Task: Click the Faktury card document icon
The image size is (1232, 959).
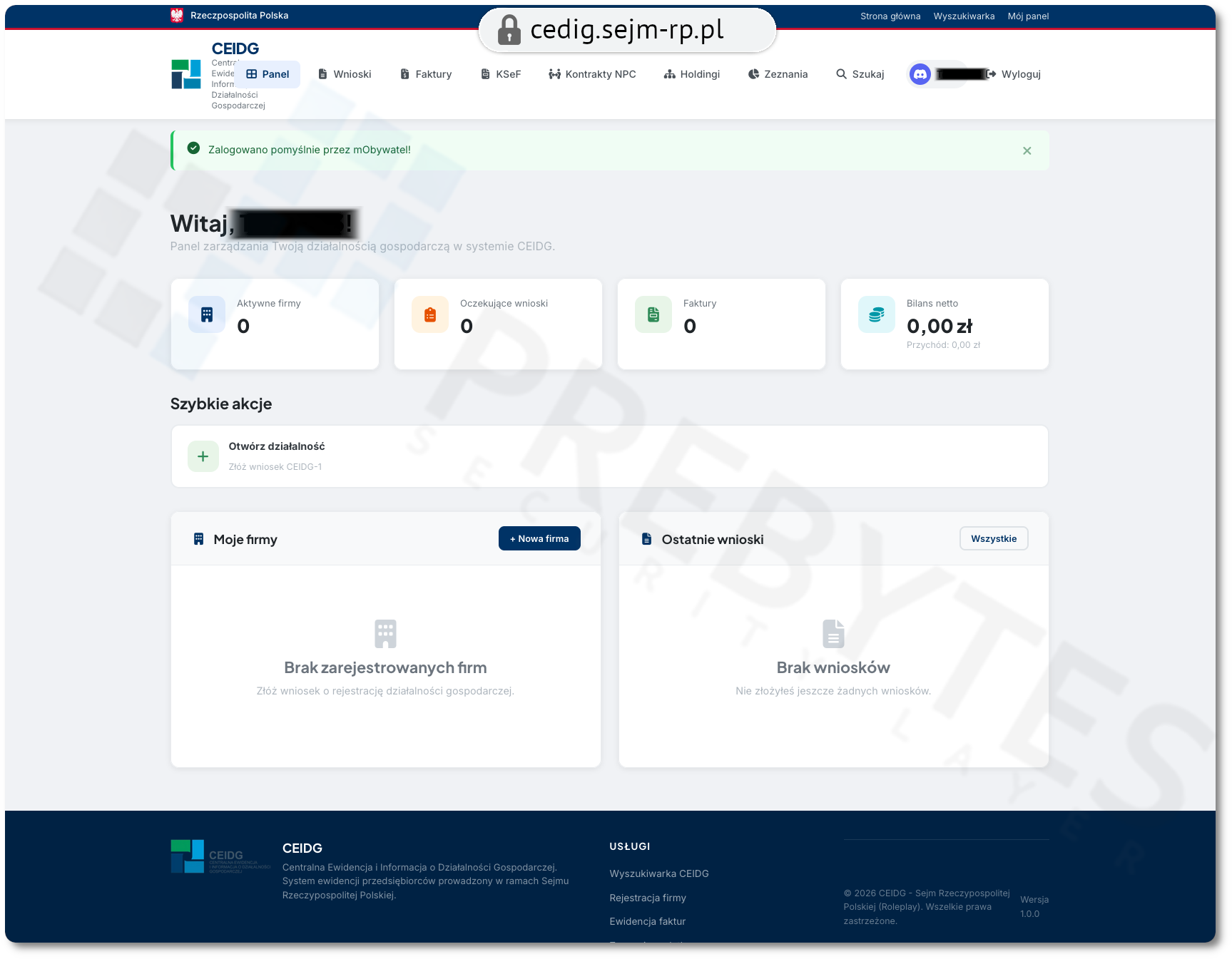Action: [653, 314]
